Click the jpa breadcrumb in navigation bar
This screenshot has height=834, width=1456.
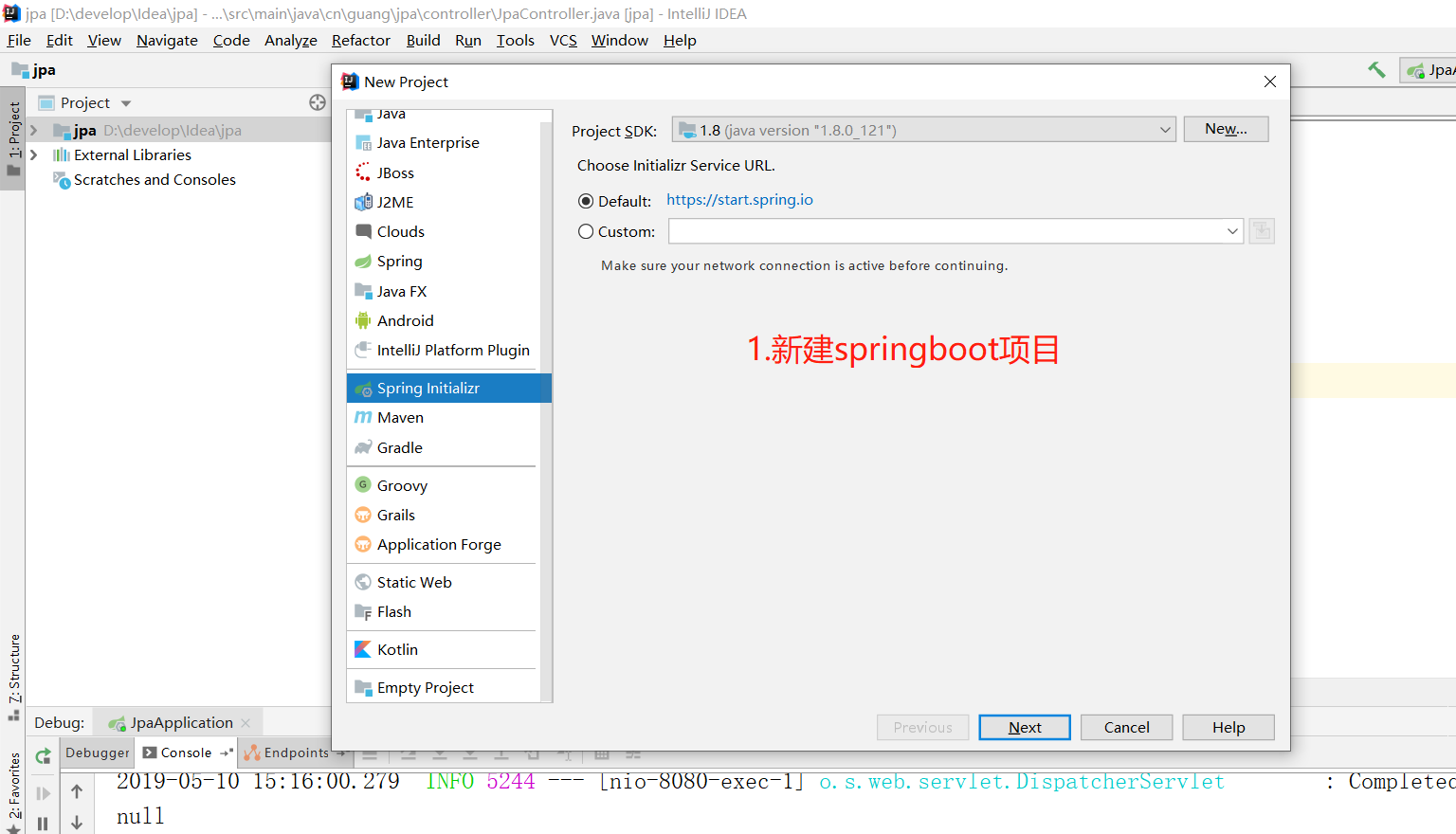(x=34, y=70)
